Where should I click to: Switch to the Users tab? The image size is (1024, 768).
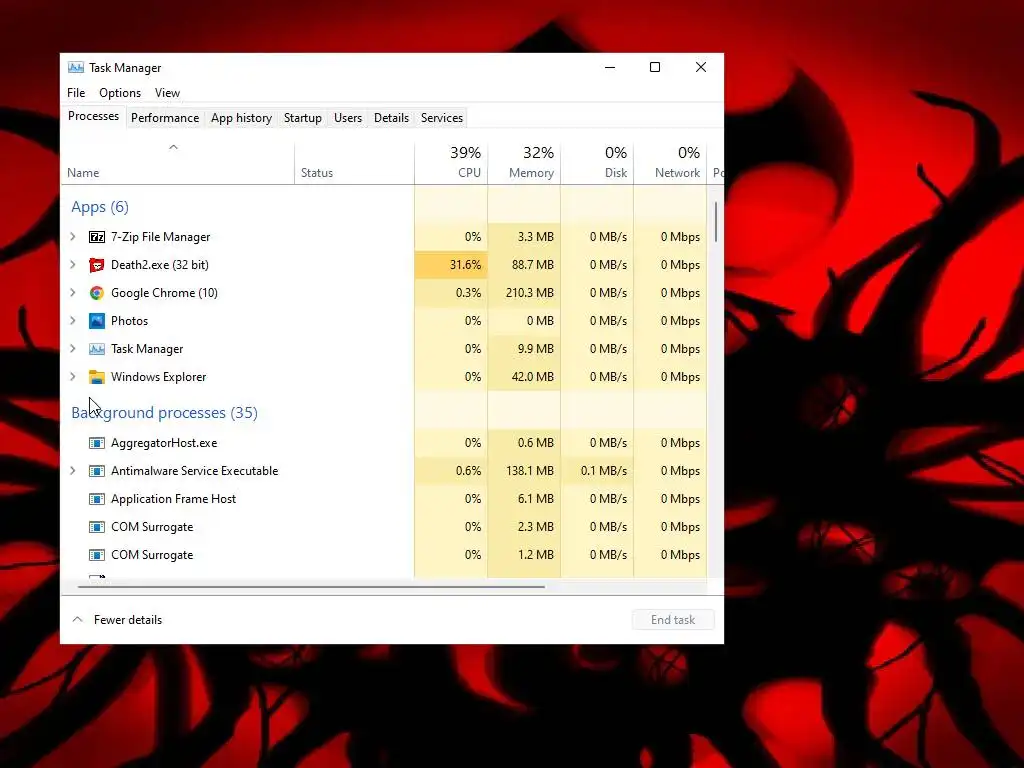[x=347, y=118]
